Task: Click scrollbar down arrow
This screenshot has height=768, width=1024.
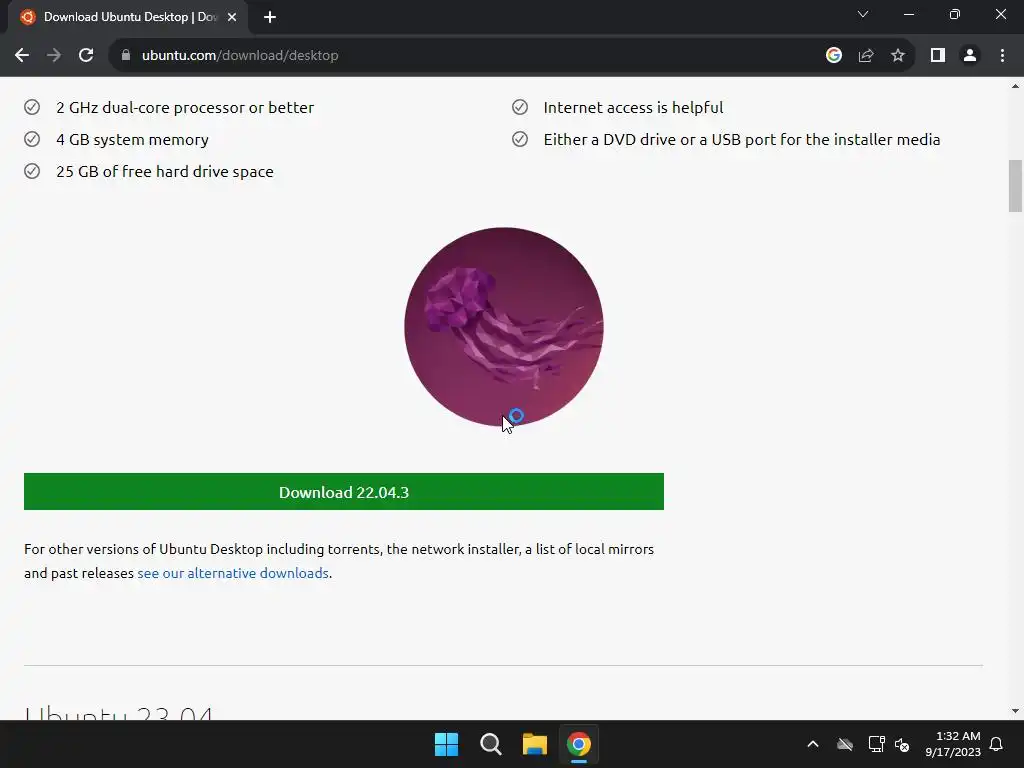Action: point(1015,711)
